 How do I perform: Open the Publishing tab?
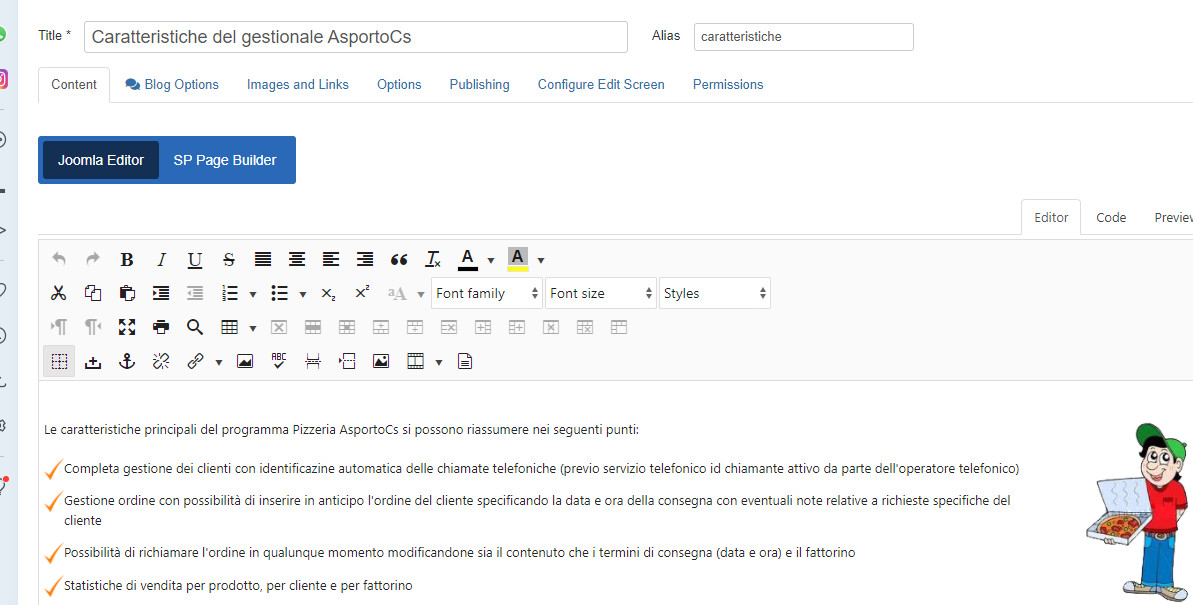[x=479, y=85]
